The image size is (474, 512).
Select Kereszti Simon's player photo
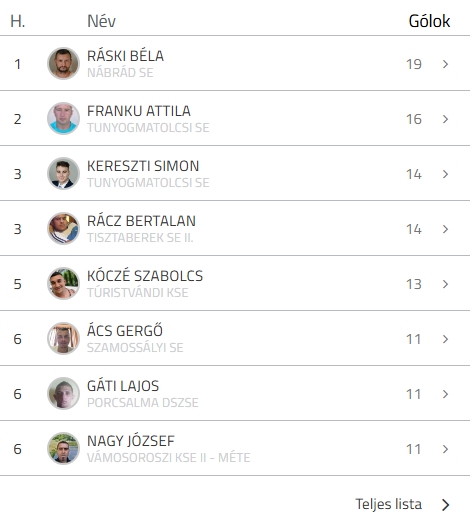[63, 173]
